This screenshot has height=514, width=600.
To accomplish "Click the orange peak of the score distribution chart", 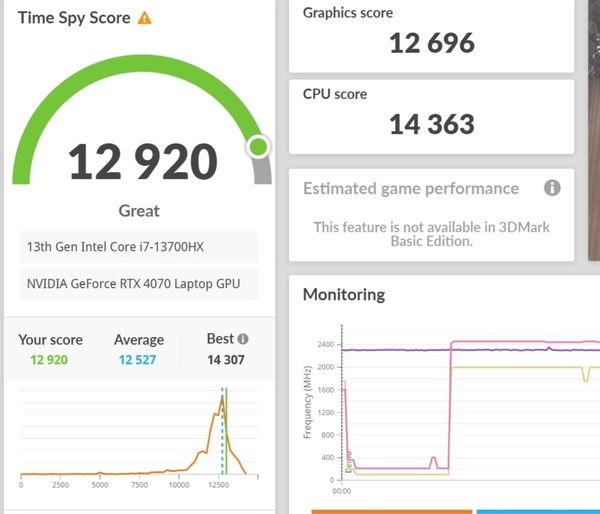I will click(222, 399).
